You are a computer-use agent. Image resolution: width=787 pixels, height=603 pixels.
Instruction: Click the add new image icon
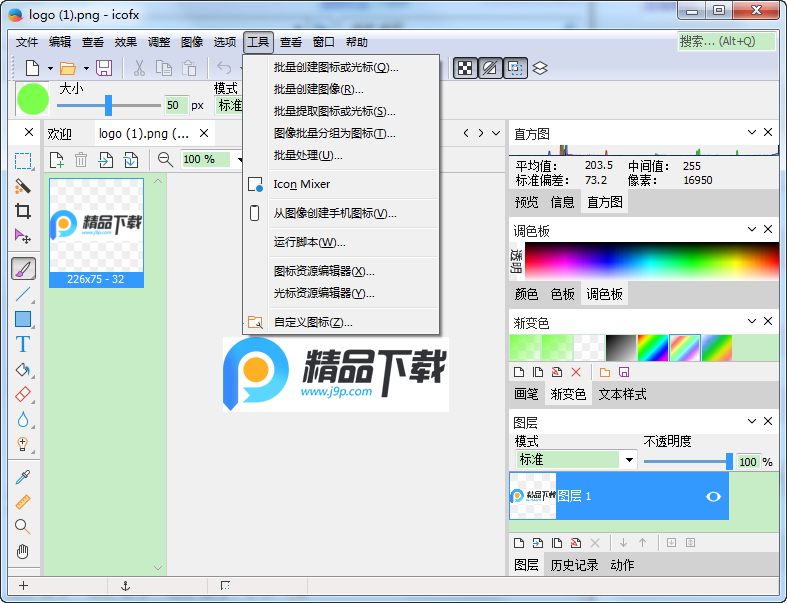(57, 160)
